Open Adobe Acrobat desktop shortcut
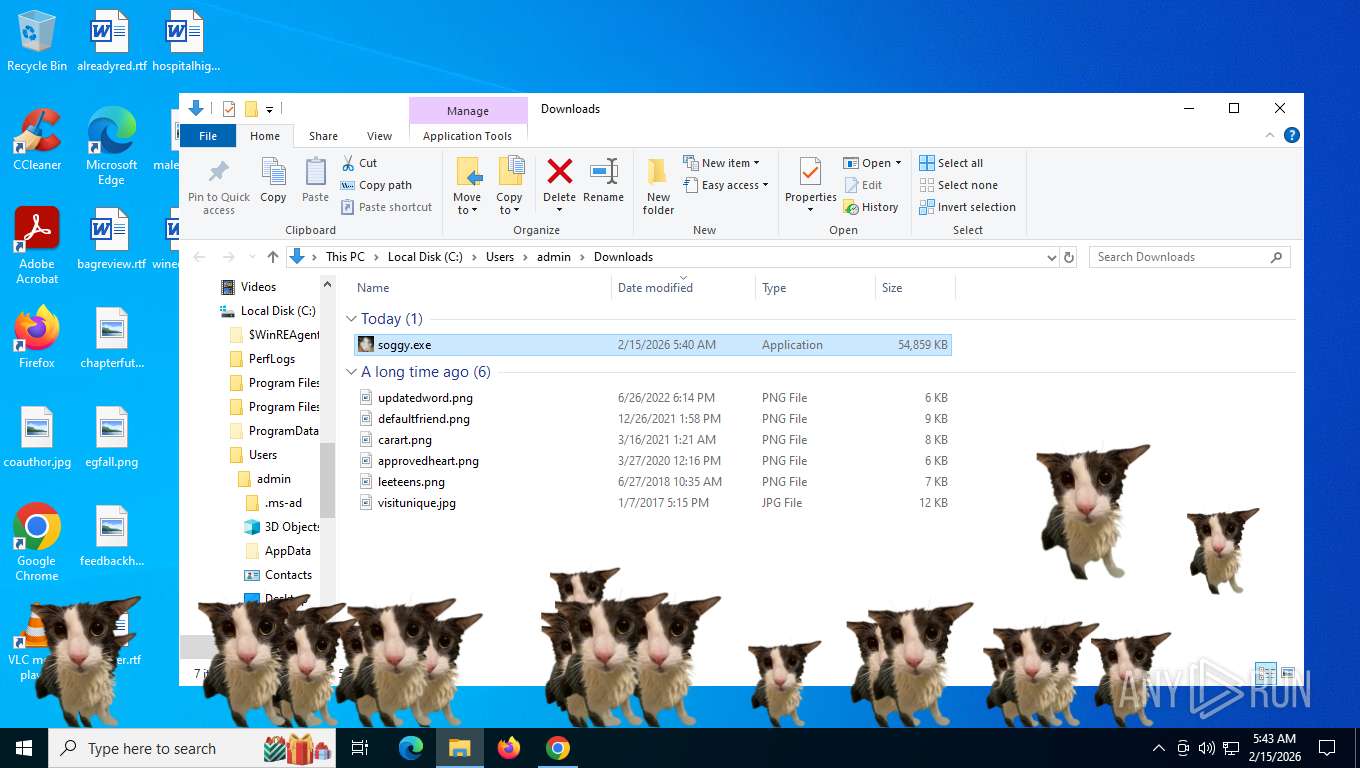The height and width of the screenshot is (768, 1360). pos(37,246)
